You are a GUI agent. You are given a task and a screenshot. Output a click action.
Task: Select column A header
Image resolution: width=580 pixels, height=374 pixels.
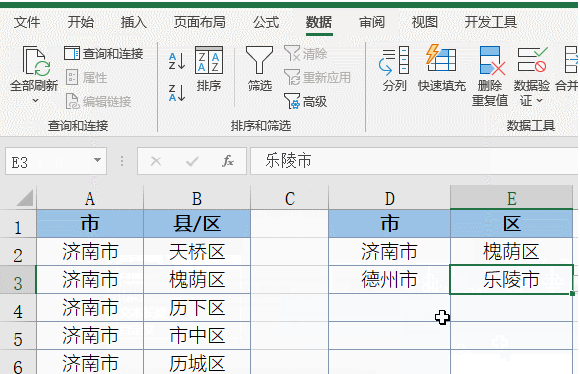(90, 198)
